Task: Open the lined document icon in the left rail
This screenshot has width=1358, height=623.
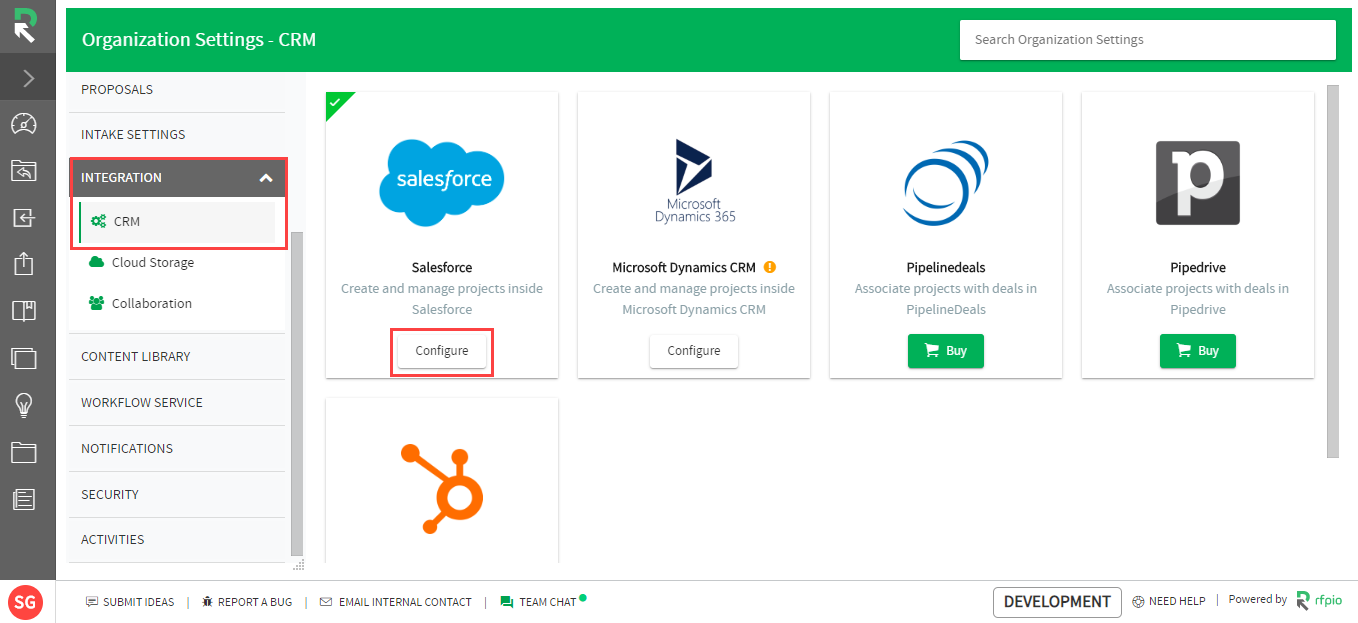Action: click(24, 499)
